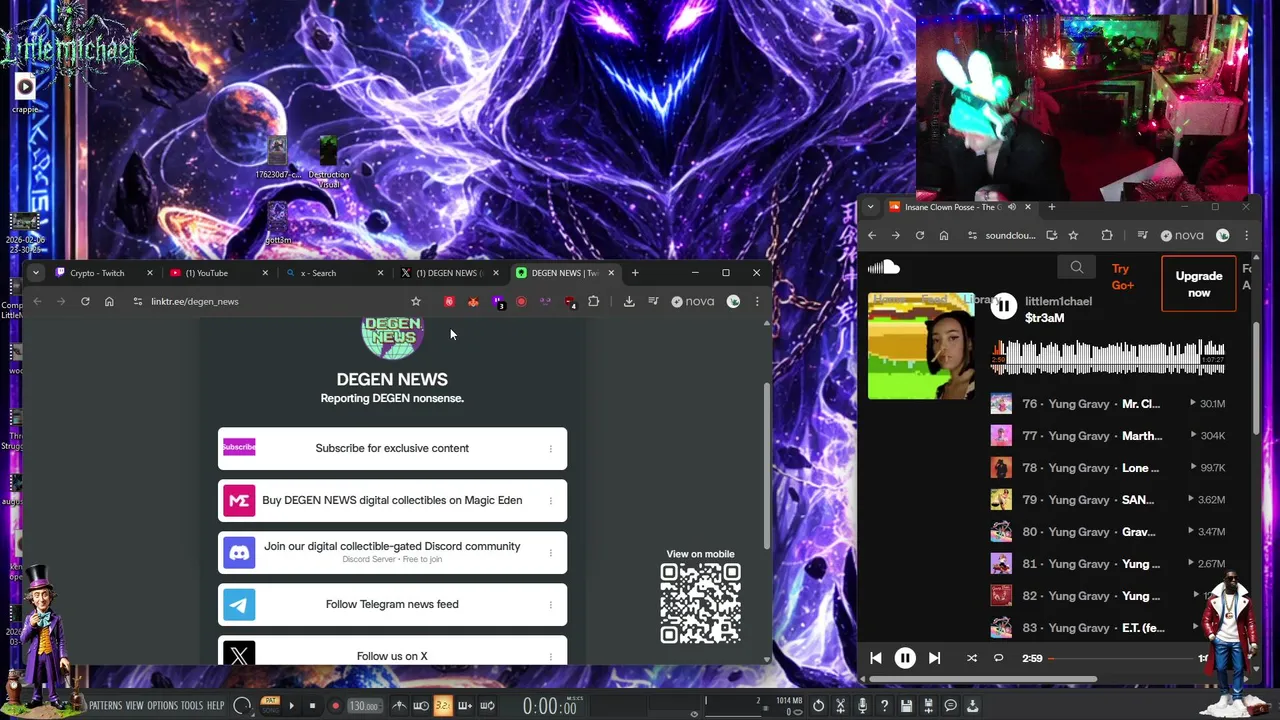Open Chrome menu in SoundCloud window

[x=1246, y=236]
